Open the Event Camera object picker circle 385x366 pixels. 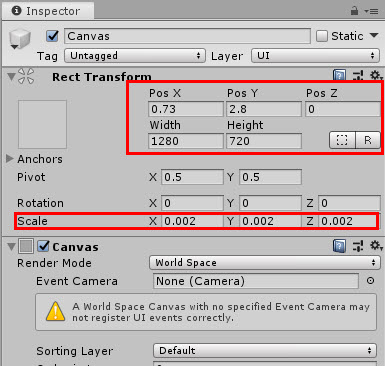point(370,281)
